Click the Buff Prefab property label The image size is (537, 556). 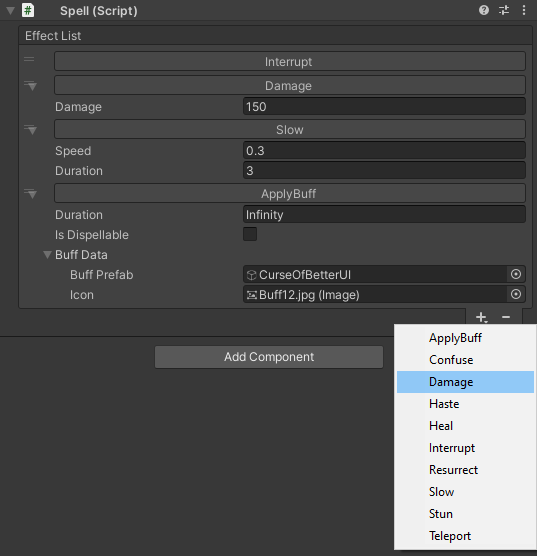point(101,275)
